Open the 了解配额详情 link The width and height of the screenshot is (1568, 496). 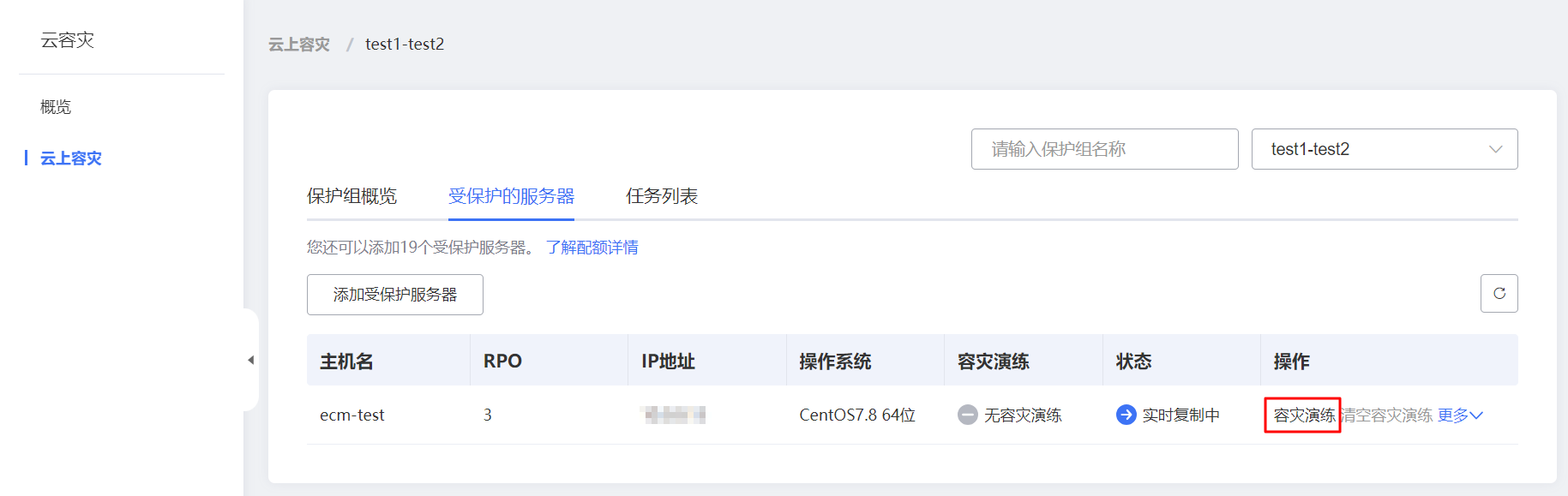tap(592, 248)
